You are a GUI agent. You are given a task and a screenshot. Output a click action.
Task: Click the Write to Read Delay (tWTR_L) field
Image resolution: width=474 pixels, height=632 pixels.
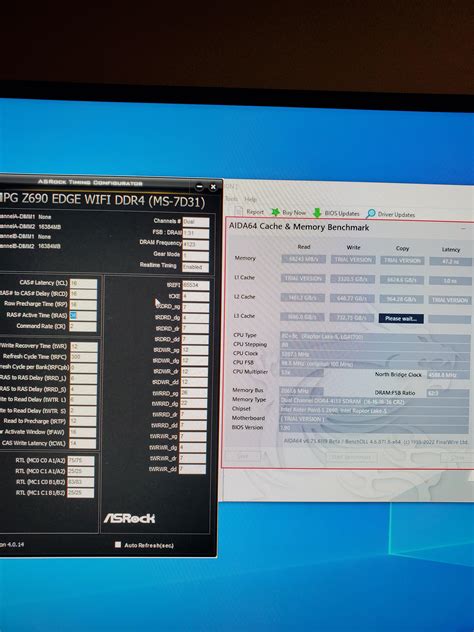point(83,401)
